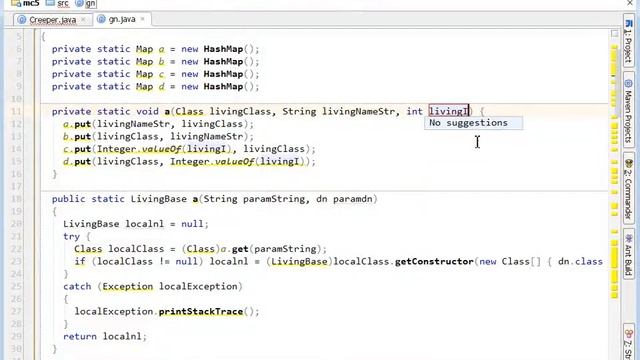This screenshot has width=640, height=360.
Task: Open the Maven Projects side panel
Action: coord(629,109)
